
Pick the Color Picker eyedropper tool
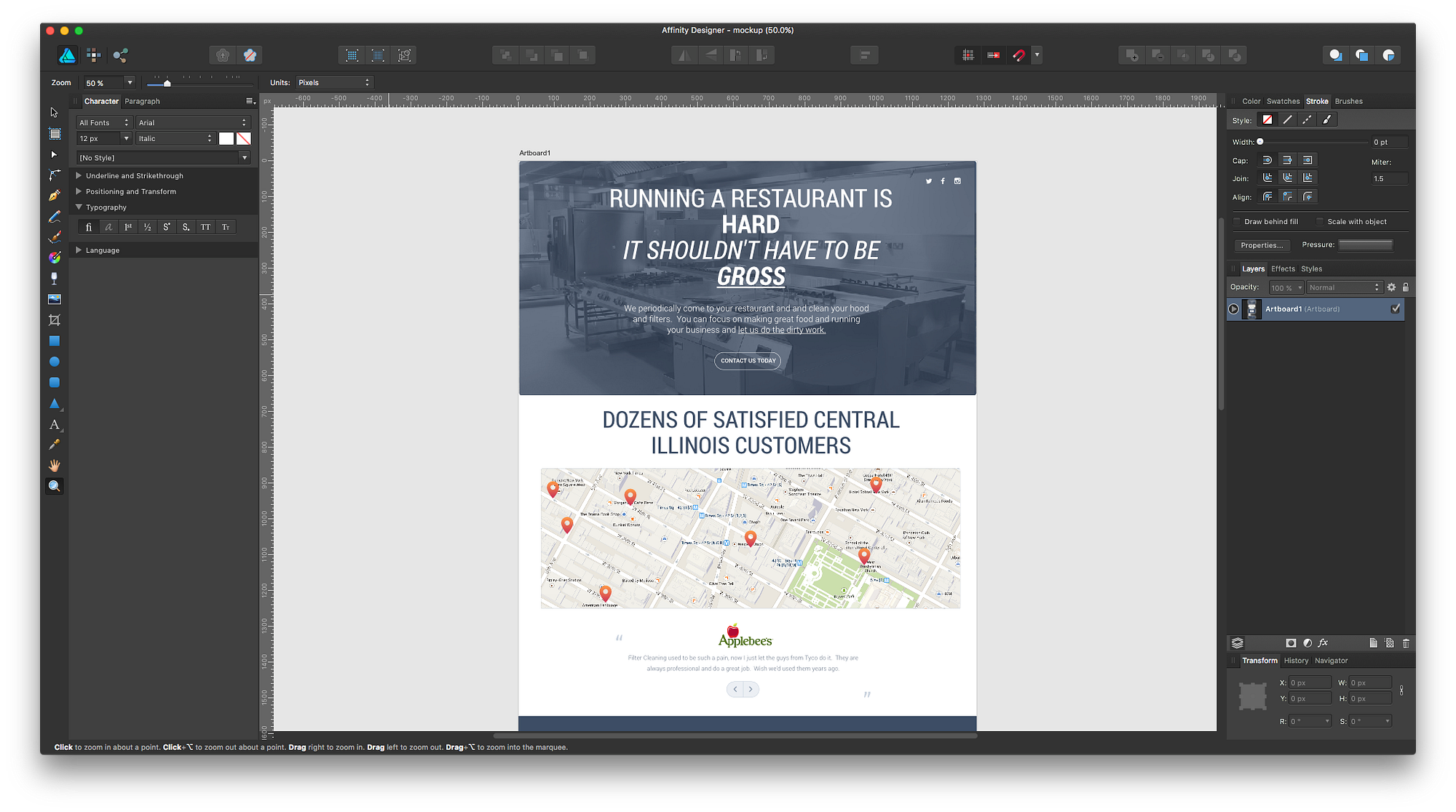[x=55, y=445]
